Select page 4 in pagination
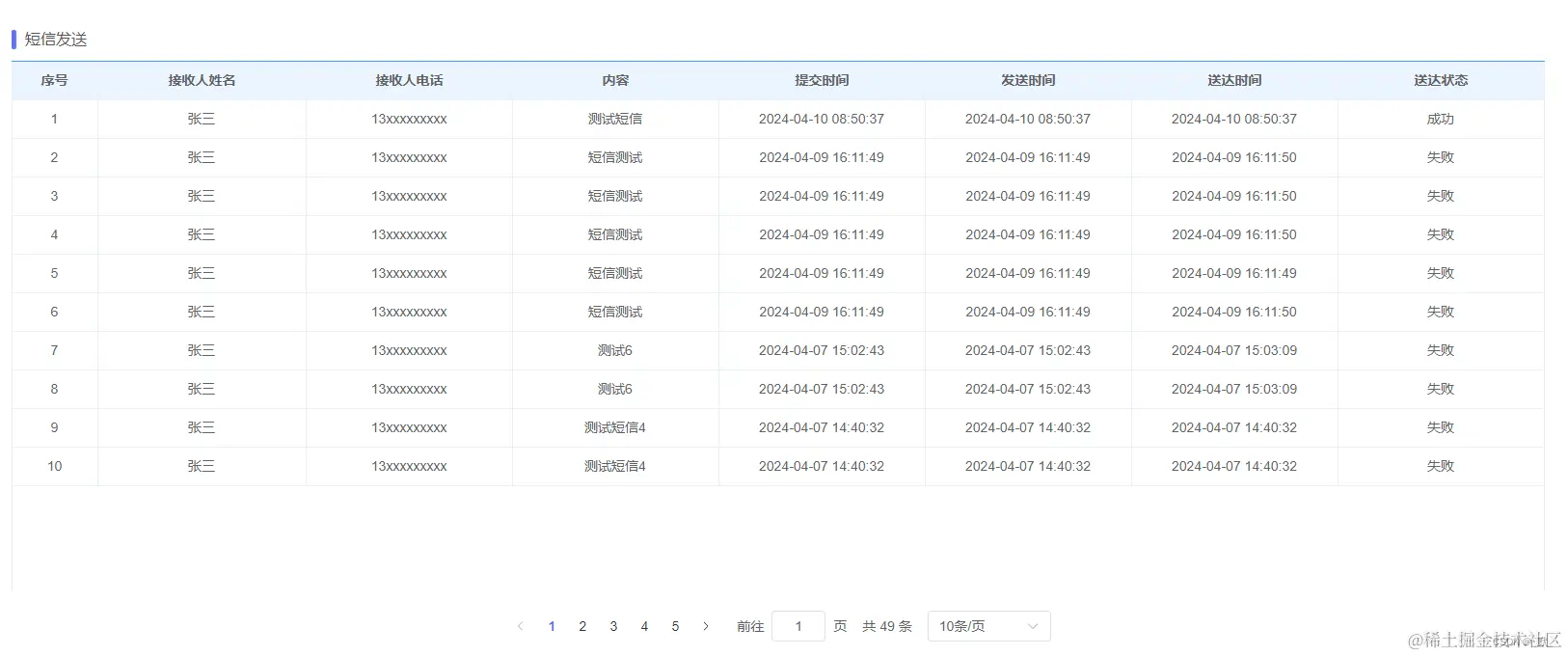Screen dimensions: 1568x656 click(x=644, y=626)
